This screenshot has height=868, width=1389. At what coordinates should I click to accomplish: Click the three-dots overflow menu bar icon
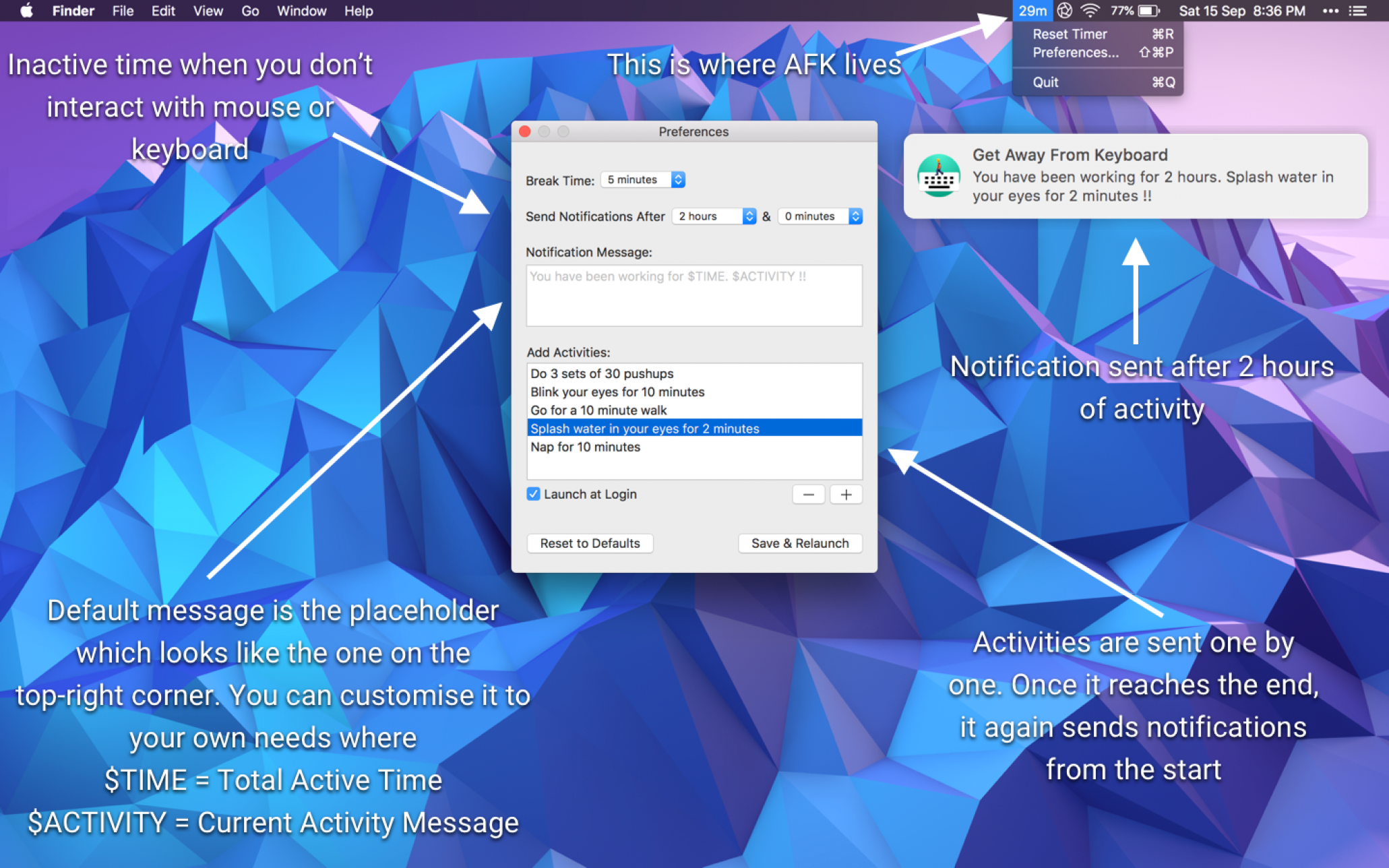pos(1330,11)
